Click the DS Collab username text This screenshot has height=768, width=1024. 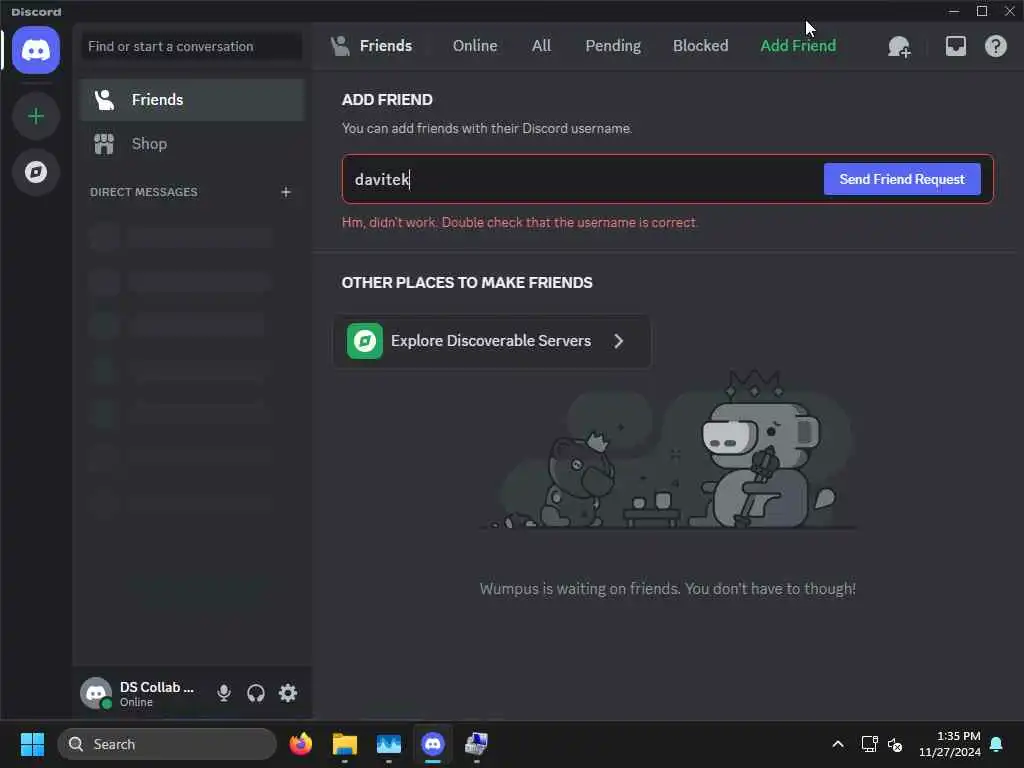point(157,687)
